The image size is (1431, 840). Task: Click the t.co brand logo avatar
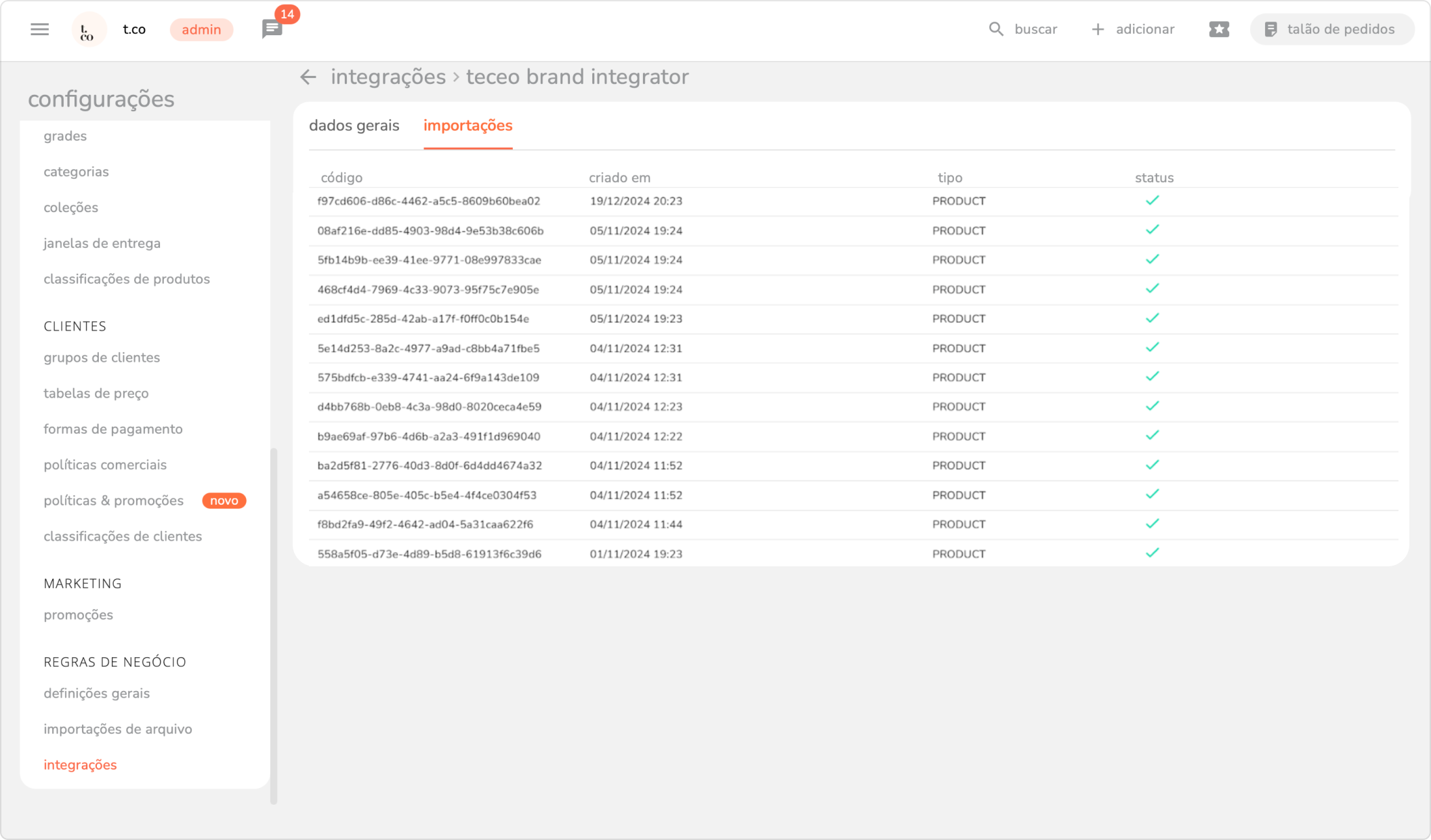pos(88,30)
